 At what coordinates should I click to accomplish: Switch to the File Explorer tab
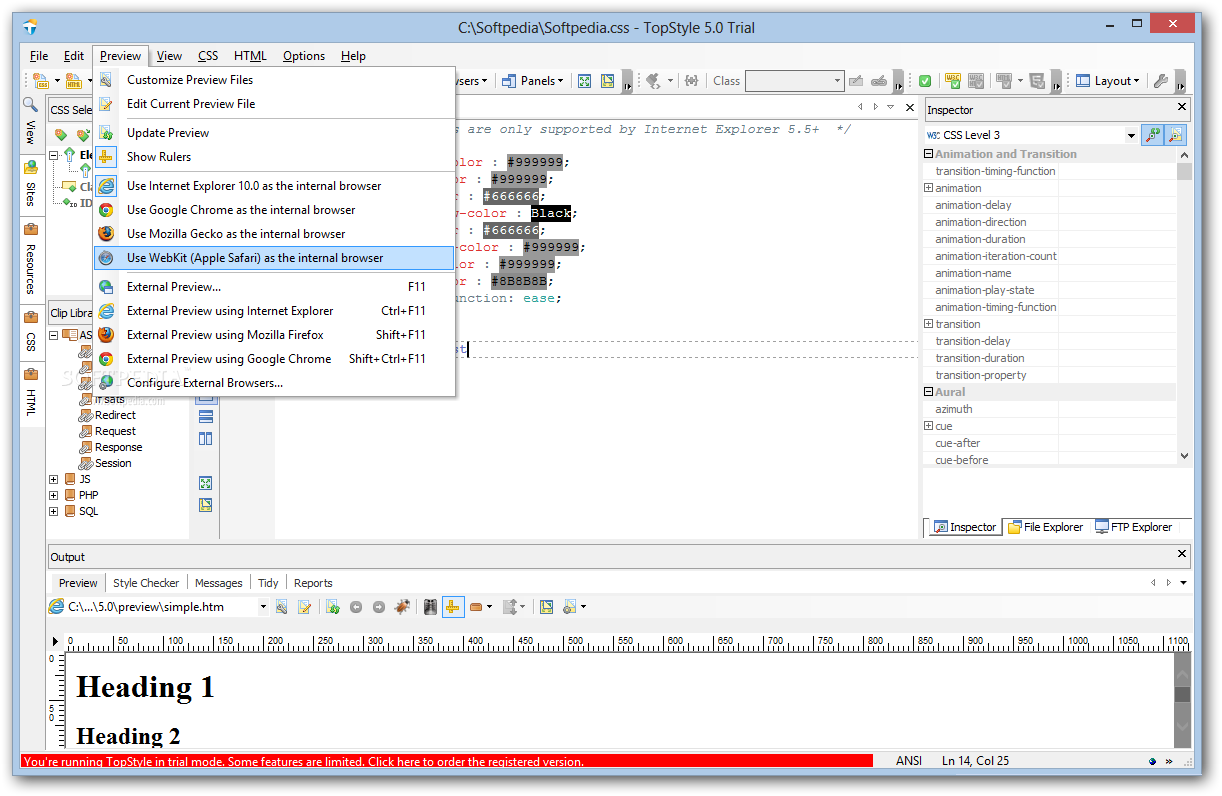click(x=1046, y=527)
